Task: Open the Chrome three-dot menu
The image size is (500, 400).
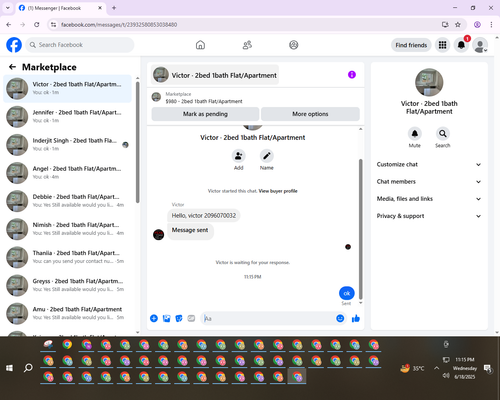Action: (491, 25)
